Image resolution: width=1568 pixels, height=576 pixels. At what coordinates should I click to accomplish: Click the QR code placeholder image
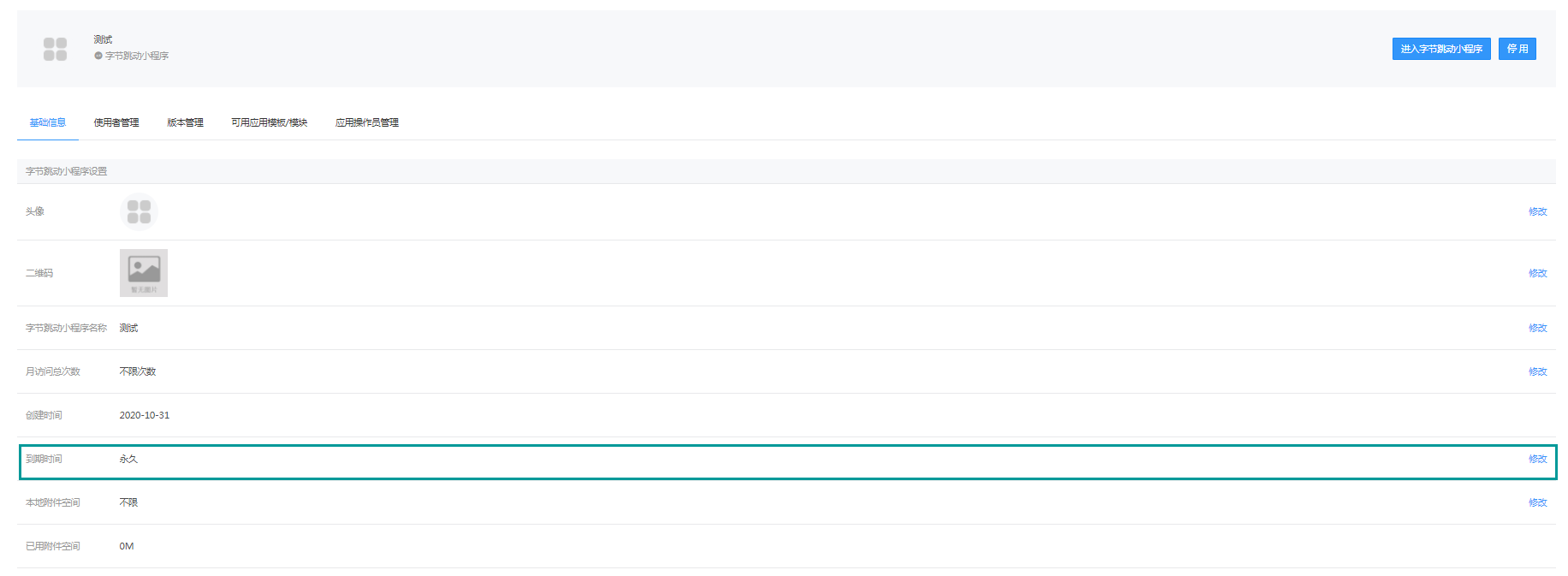pyautogui.click(x=144, y=273)
